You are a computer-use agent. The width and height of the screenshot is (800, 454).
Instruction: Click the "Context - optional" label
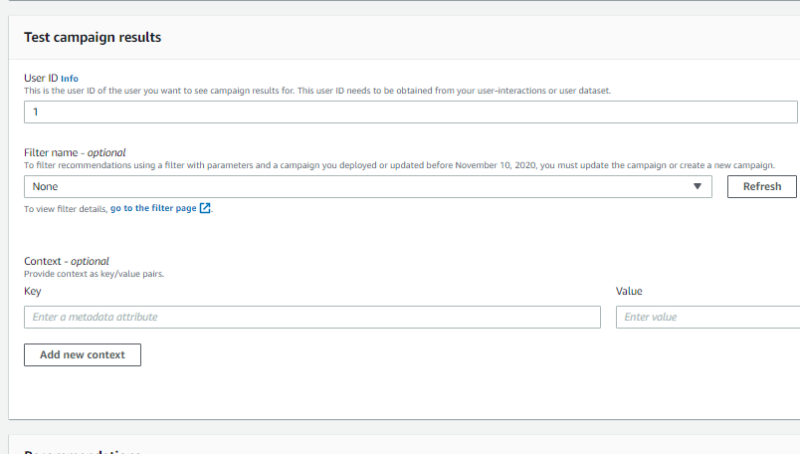point(66,261)
